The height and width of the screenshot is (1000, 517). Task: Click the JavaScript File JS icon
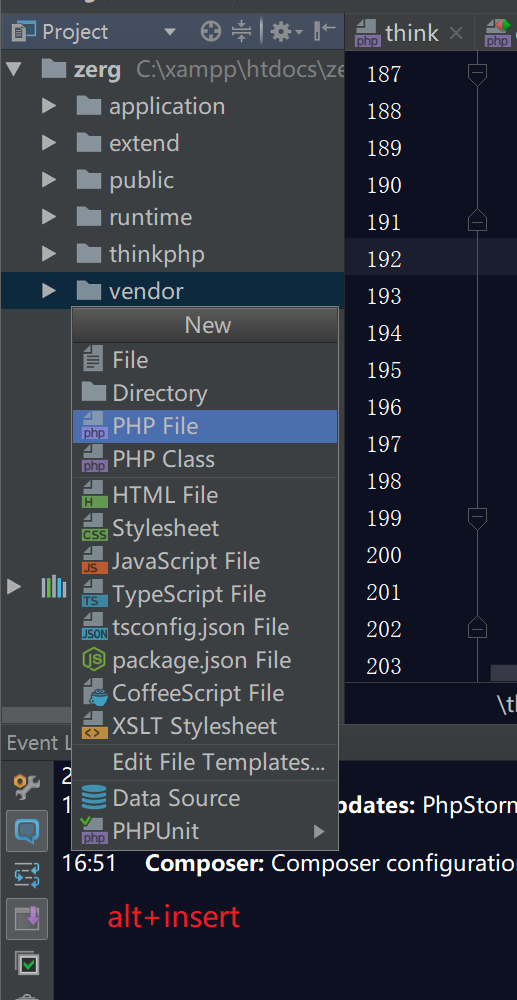[x=94, y=562]
